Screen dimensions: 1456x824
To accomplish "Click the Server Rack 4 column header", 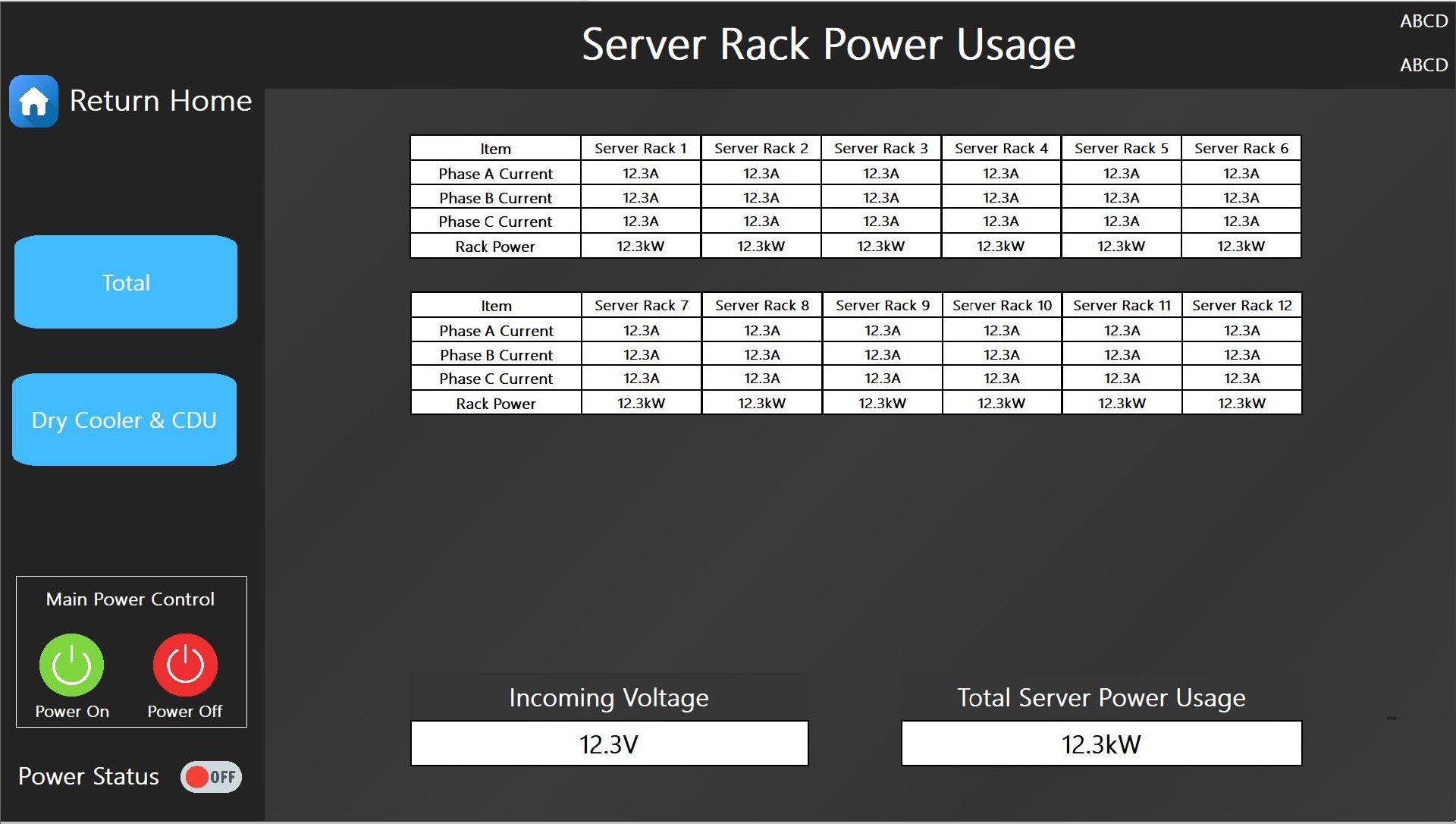I will [1001, 148].
